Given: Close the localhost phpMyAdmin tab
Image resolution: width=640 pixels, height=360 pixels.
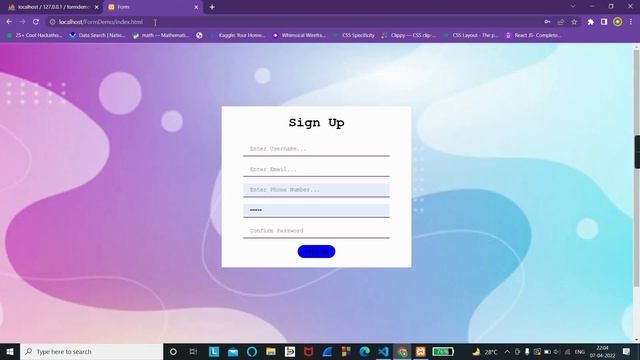Looking at the screenshot, I should point(97,7).
